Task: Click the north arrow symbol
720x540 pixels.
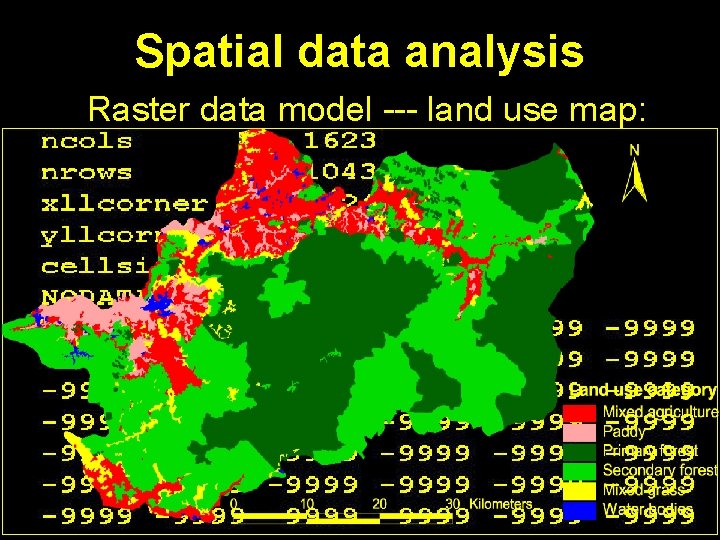Action: (634, 174)
